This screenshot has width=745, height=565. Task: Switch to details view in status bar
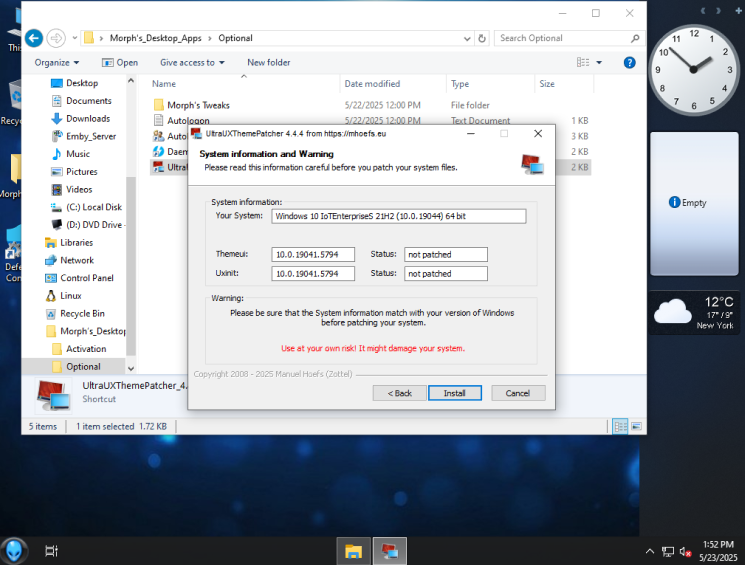coord(620,426)
